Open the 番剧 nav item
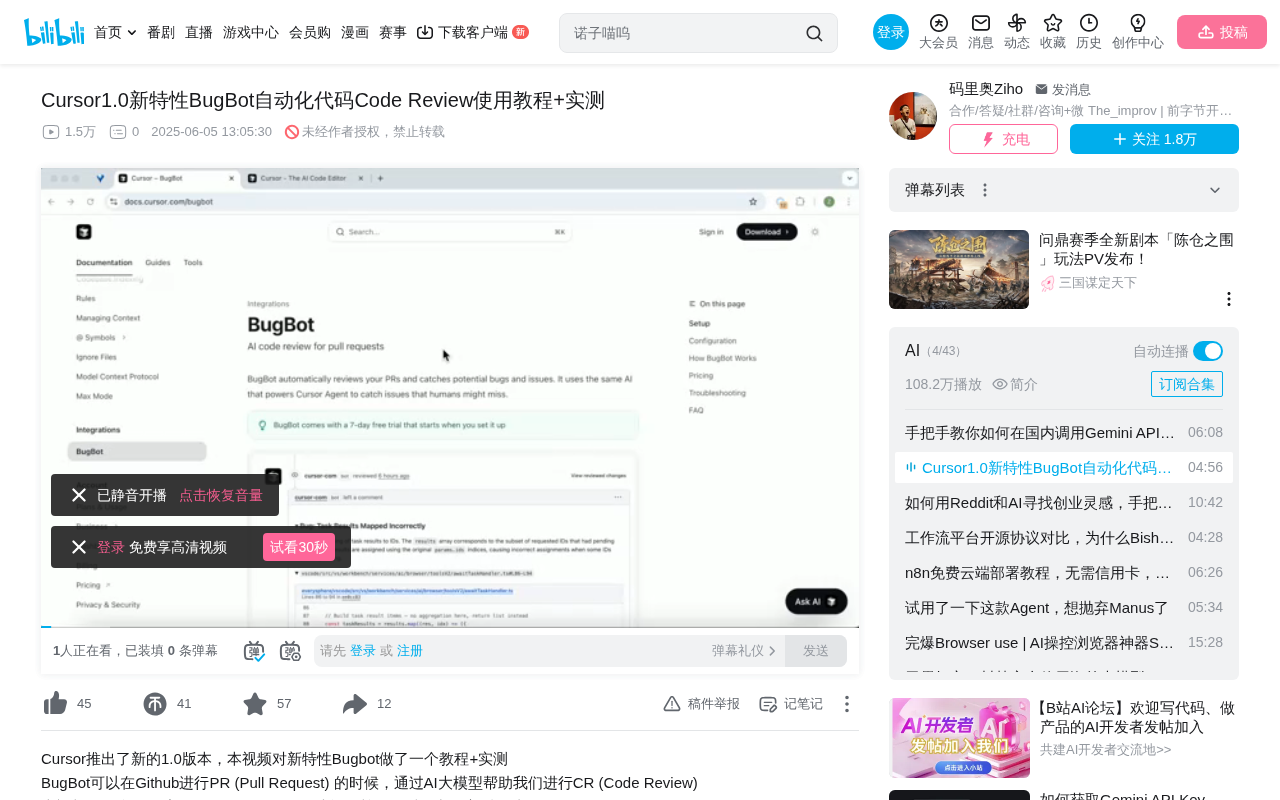This screenshot has height=800, width=1280. pyautogui.click(x=161, y=32)
